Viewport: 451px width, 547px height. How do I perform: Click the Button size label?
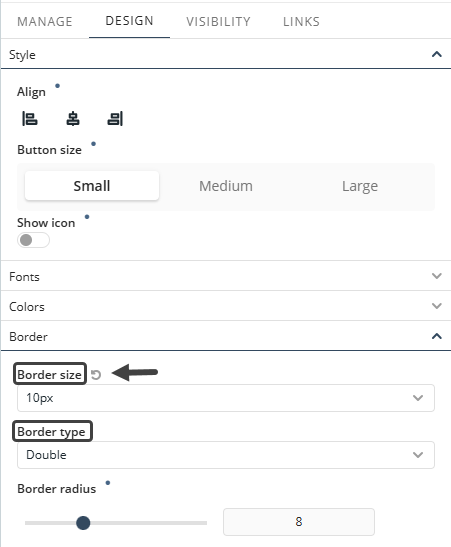pyautogui.click(x=50, y=150)
